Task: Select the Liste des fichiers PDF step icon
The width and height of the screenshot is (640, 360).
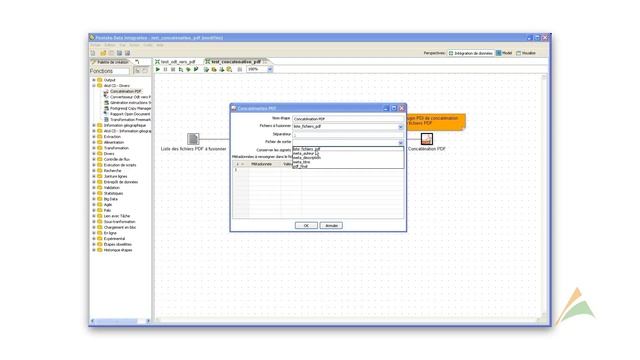Action: pos(193,139)
